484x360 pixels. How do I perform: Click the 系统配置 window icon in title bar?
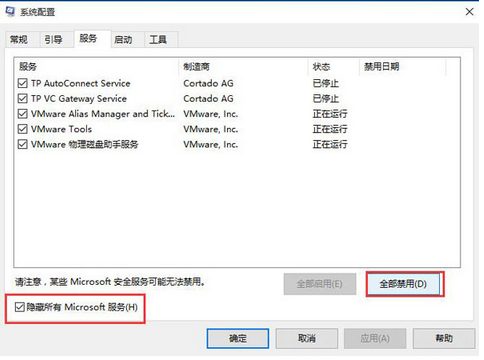click(10, 12)
